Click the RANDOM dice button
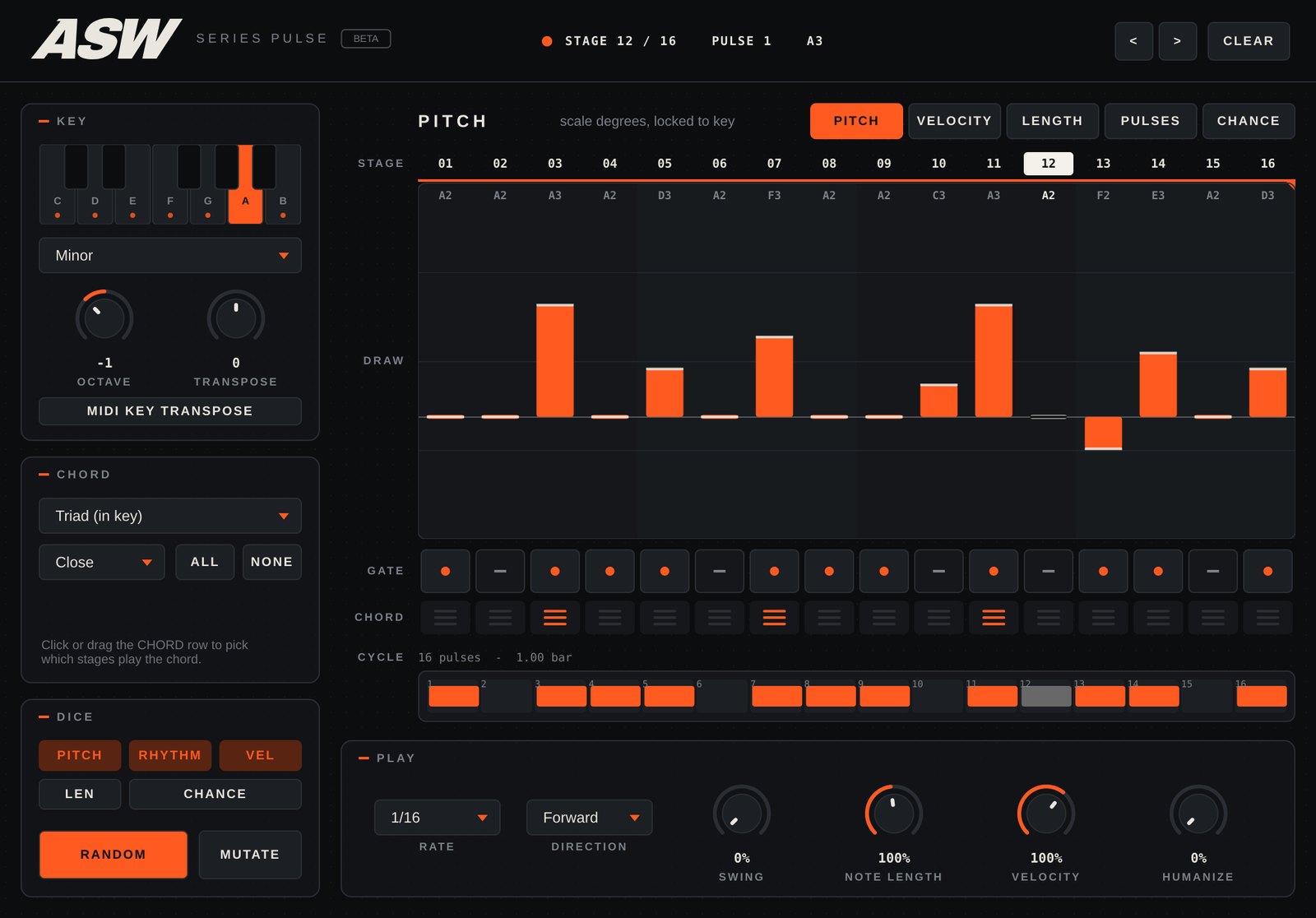Viewport: 1316px width, 918px height. click(x=114, y=855)
